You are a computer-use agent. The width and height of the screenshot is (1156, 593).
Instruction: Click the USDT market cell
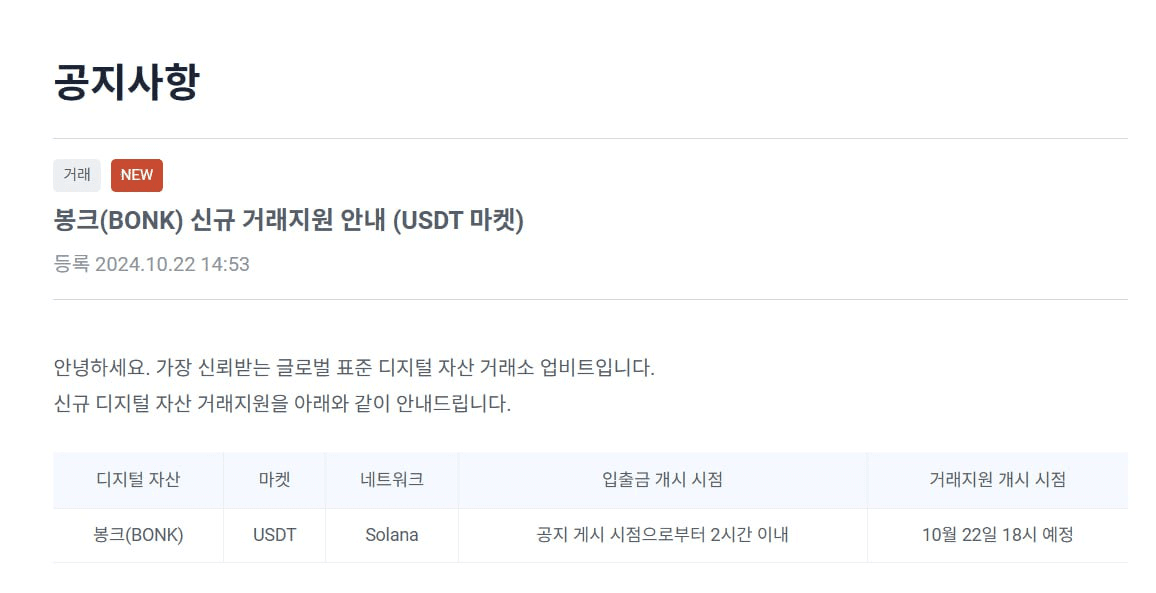pyautogui.click(x=274, y=535)
